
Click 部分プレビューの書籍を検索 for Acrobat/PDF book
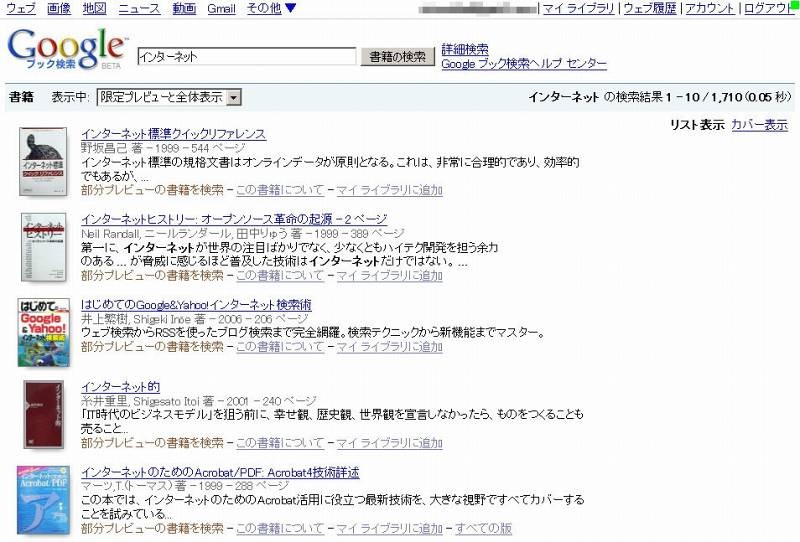pyautogui.click(x=152, y=528)
